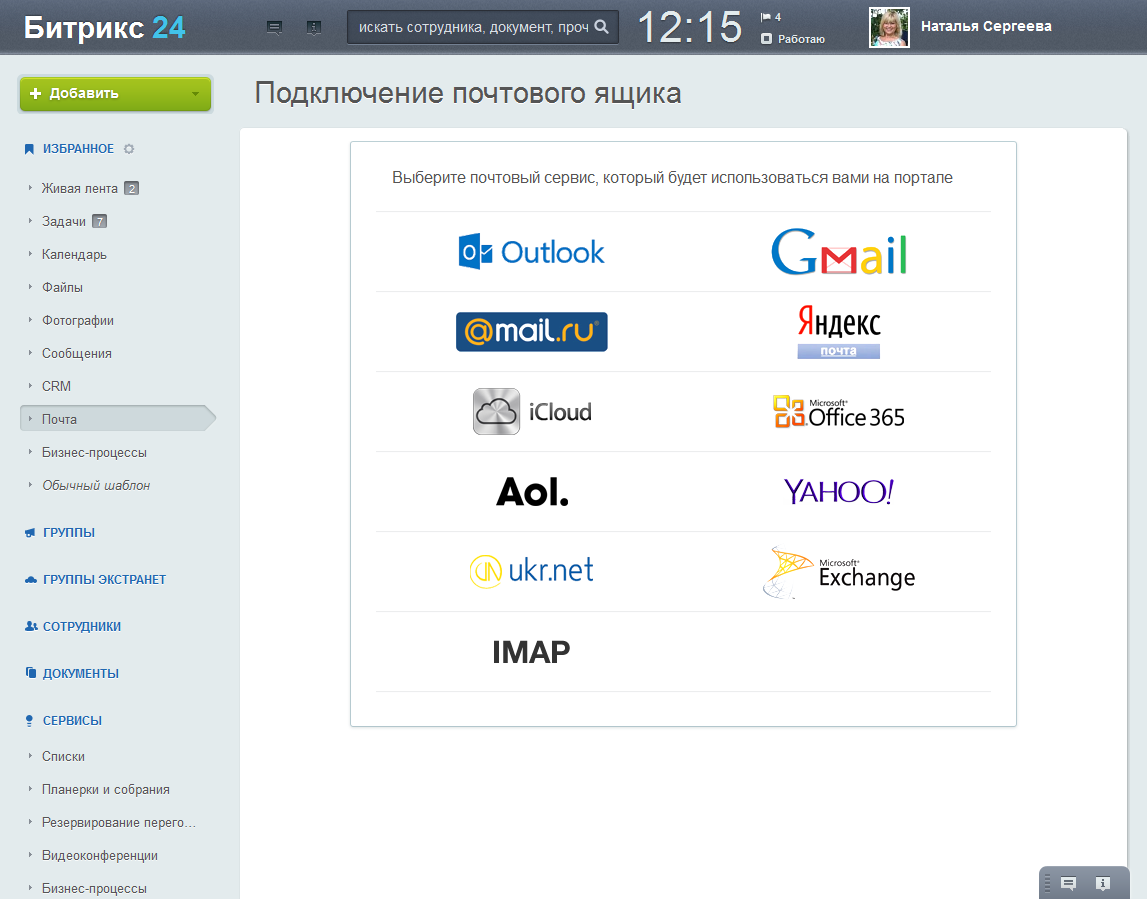
Task: Pick the ukr.net mail service
Action: pos(532,571)
